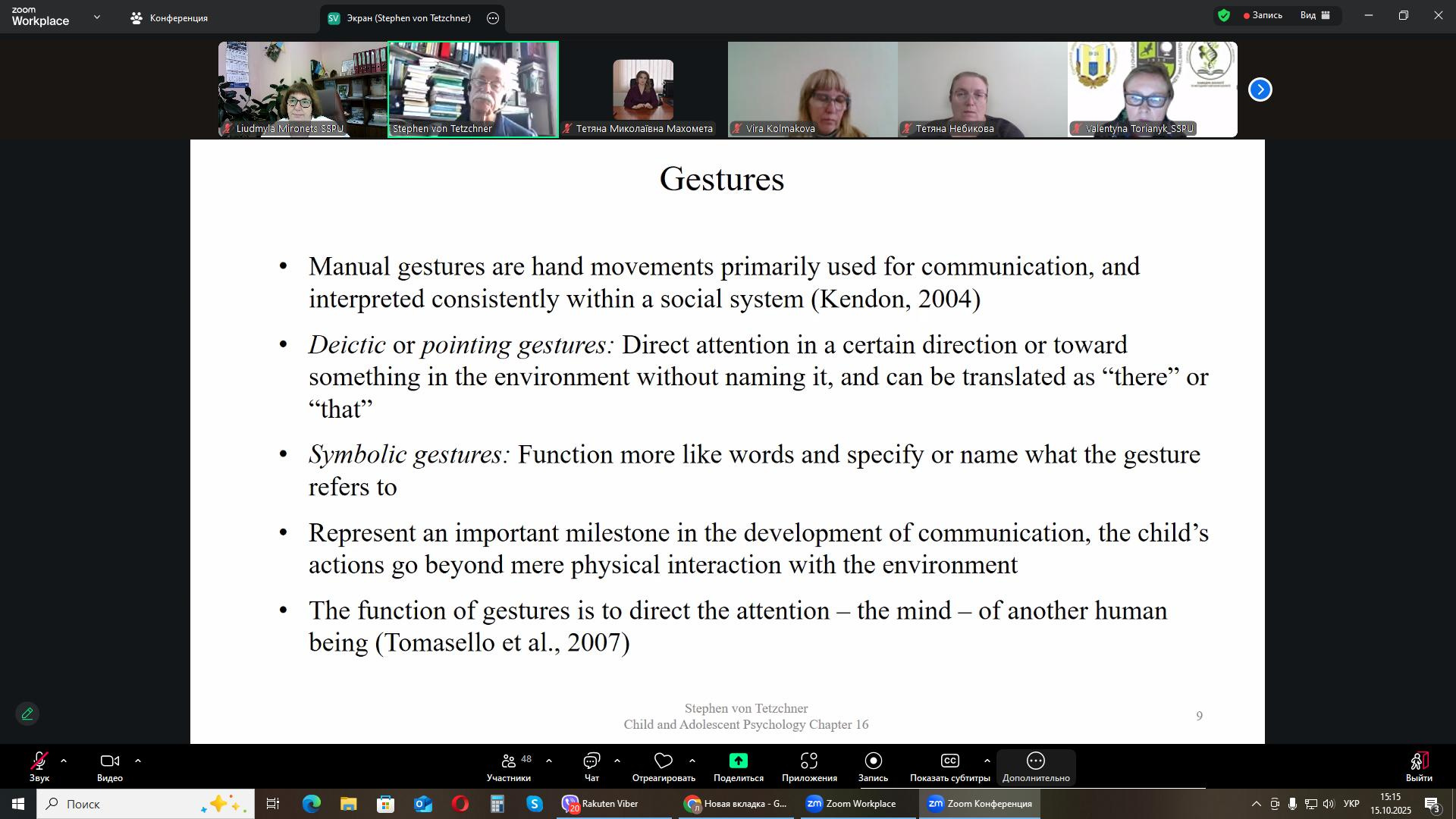Open the Zoom Workplace dropdown chevron
The image size is (1456, 819).
pos(96,17)
